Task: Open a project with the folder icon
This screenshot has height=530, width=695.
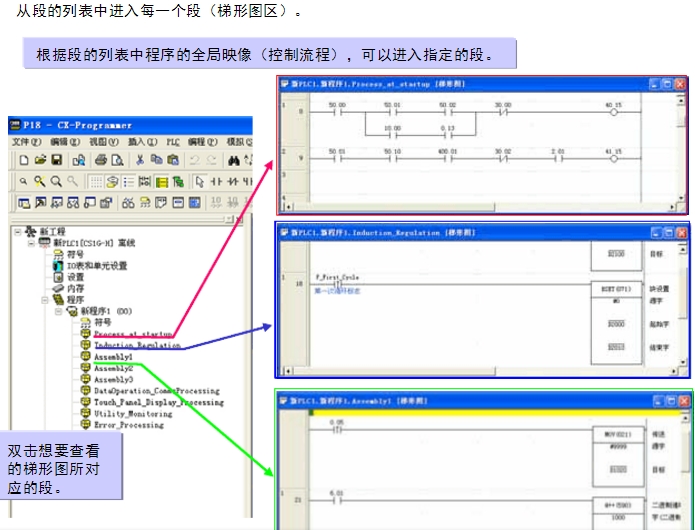Action: 40,160
